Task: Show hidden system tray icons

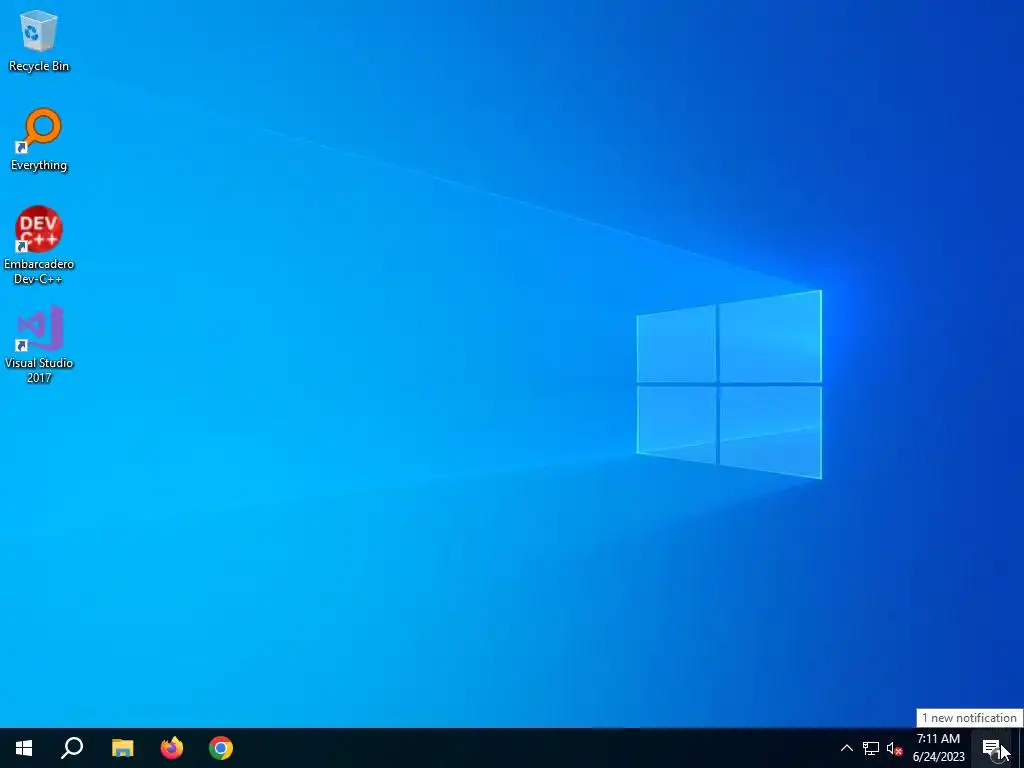Action: point(846,748)
